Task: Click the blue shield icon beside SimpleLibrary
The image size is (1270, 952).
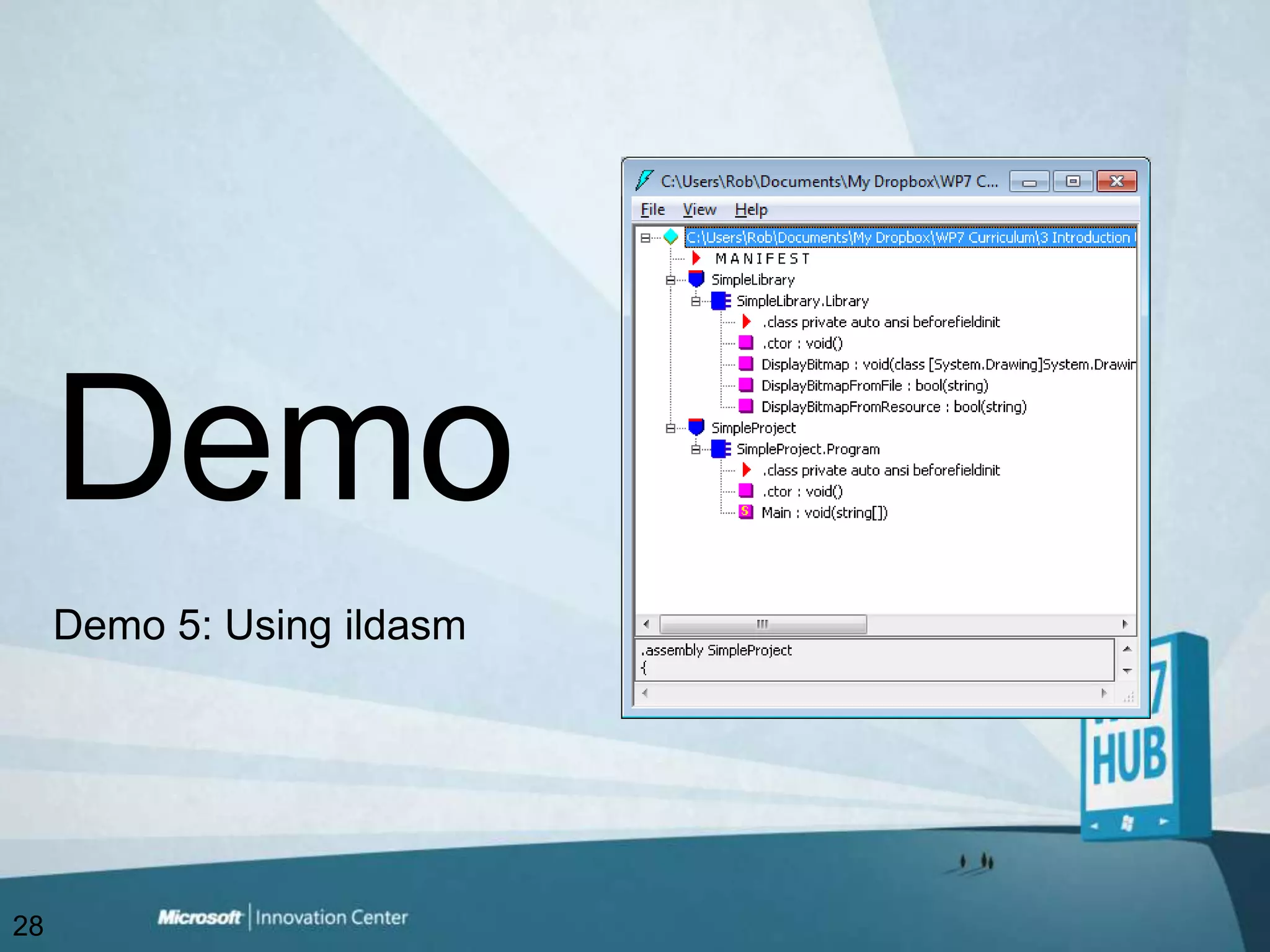Action: click(696, 279)
